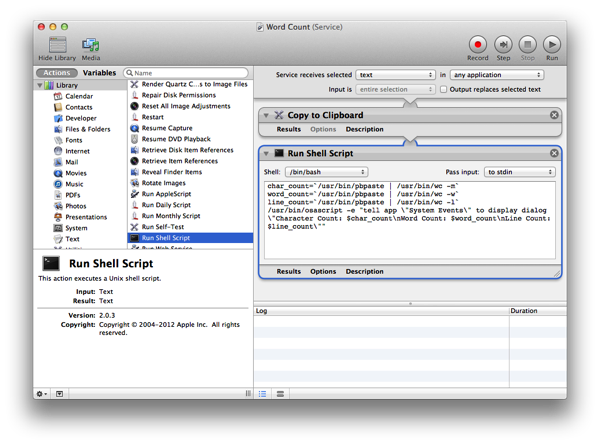Click the Step workflow button
The image size is (600, 445).
point(503,44)
